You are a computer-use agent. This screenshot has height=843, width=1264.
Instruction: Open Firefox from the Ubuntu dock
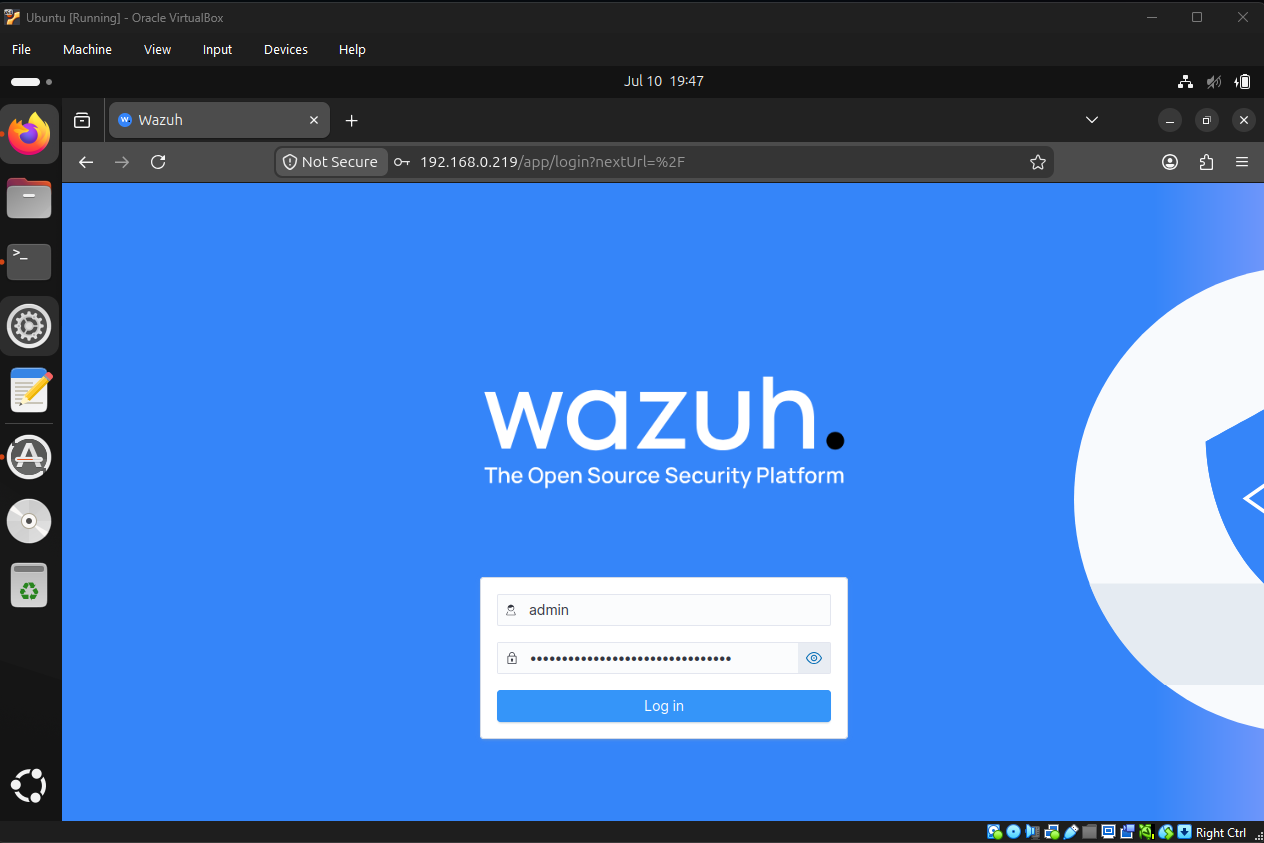[30, 134]
